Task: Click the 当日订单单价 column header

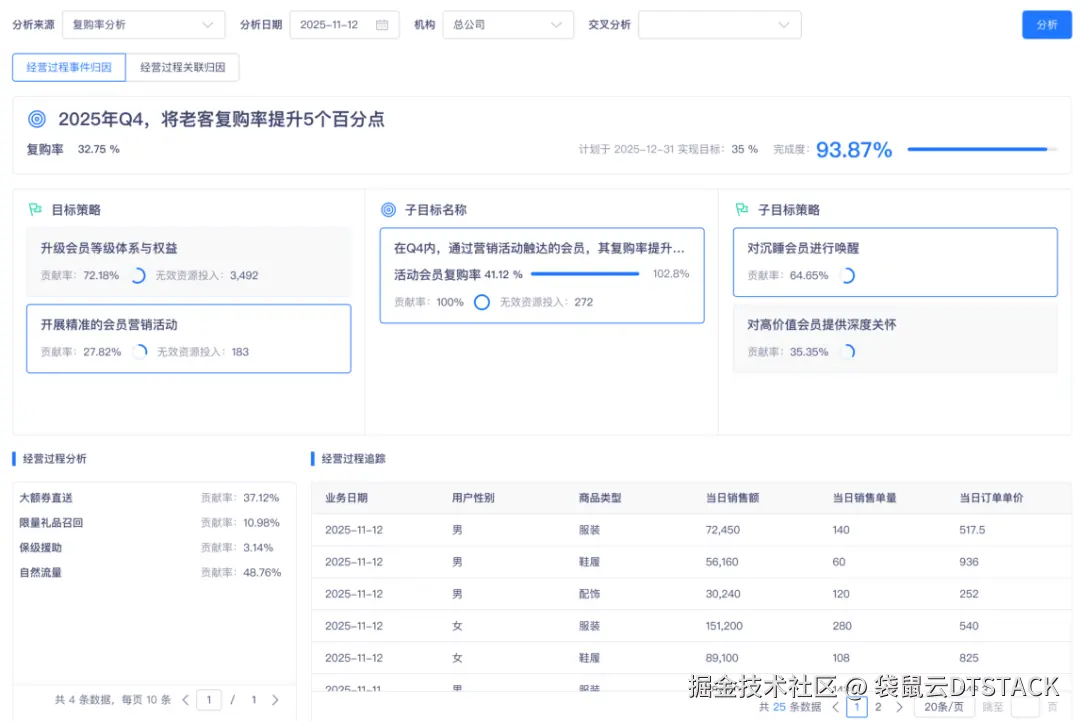Action: click(x=991, y=498)
